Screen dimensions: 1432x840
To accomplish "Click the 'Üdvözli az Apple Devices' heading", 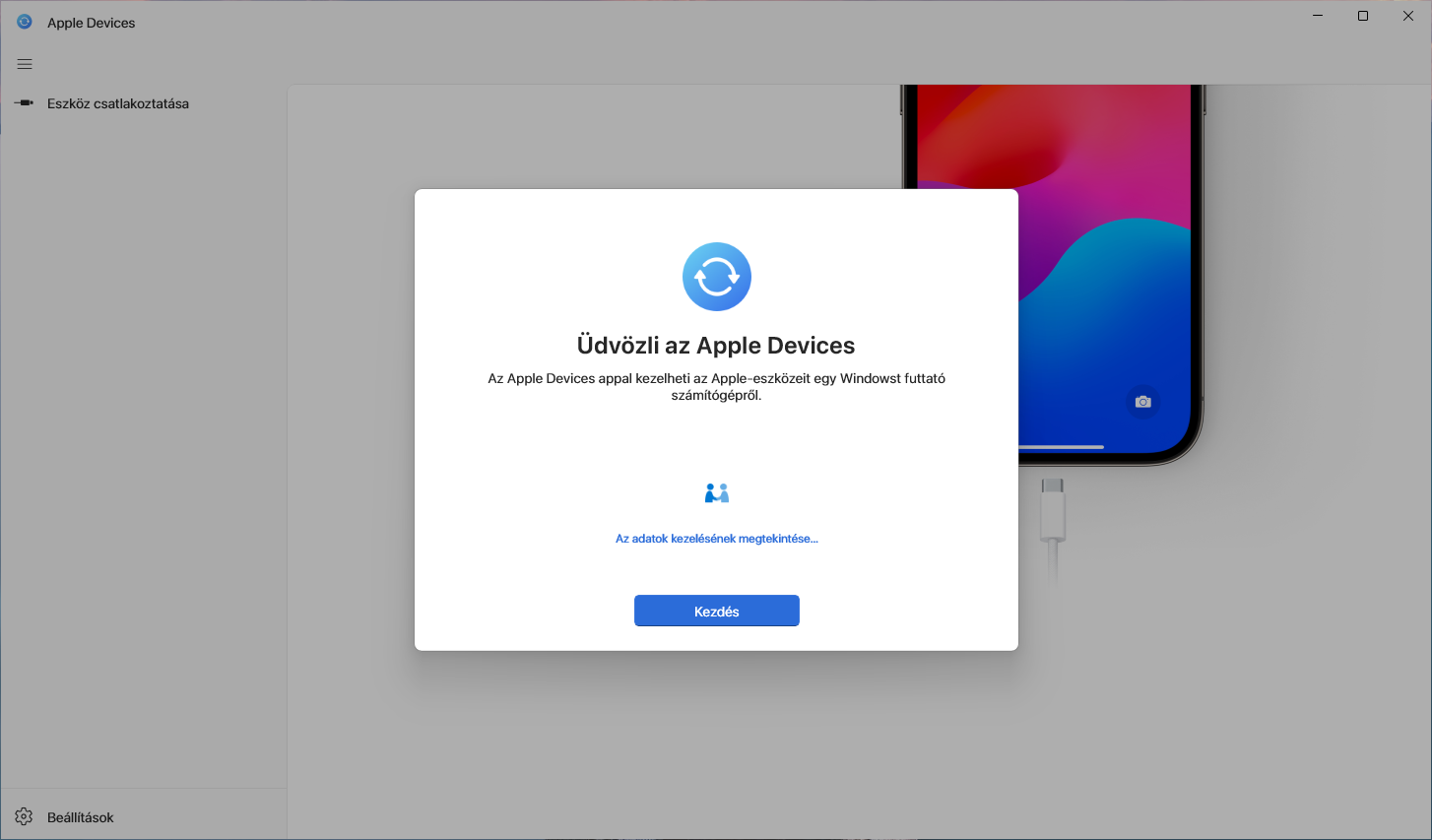I will click(x=716, y=346).
